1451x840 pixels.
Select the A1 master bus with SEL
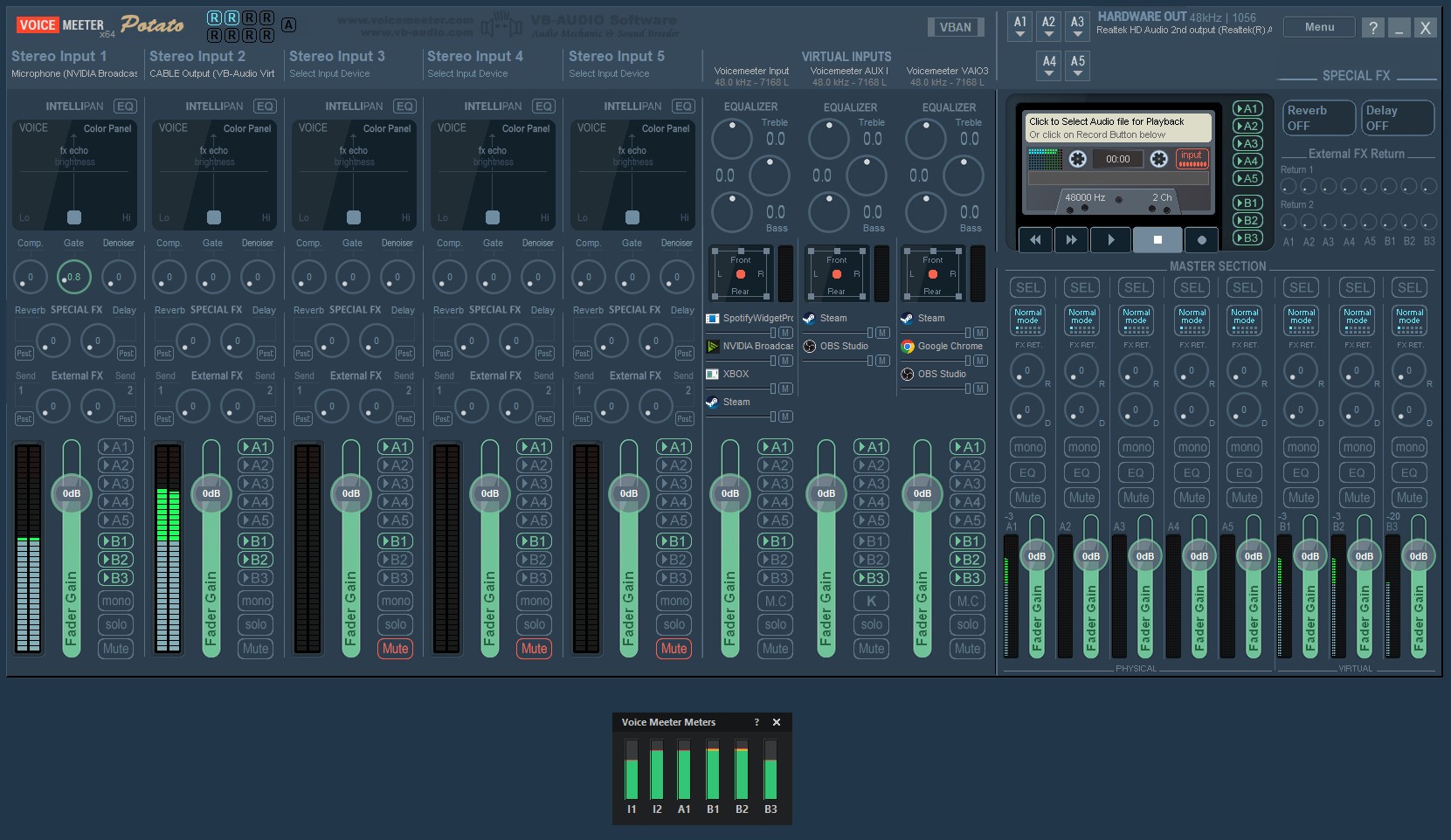tap(1028, 287)
